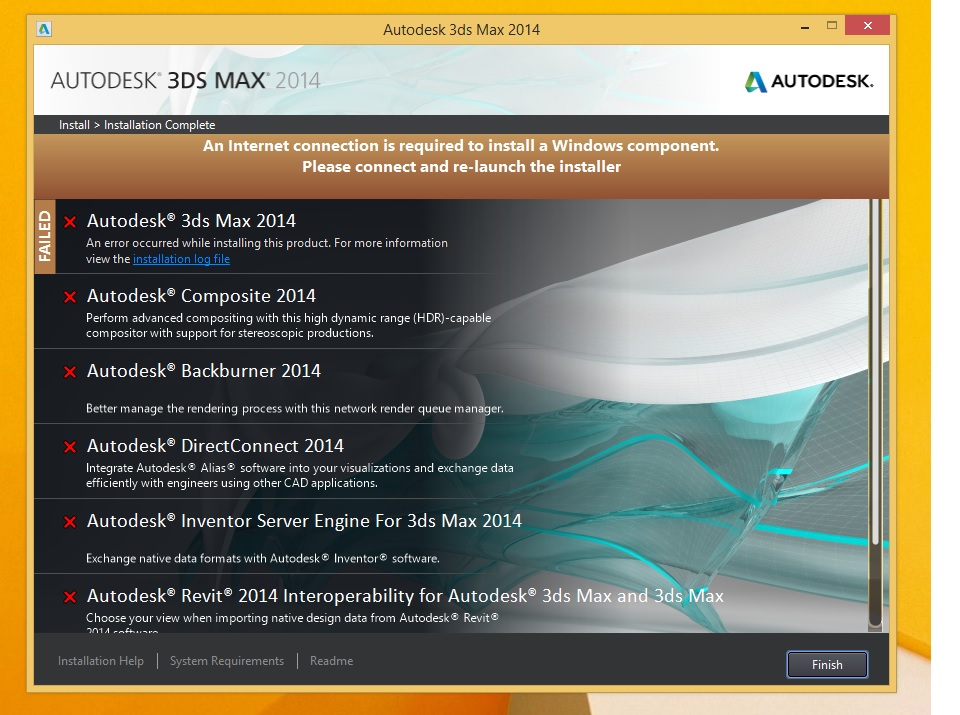Click the Composite HDR compositing description
Image resolution: width=960 pixels, height=715 pixels.
(288, 326)
